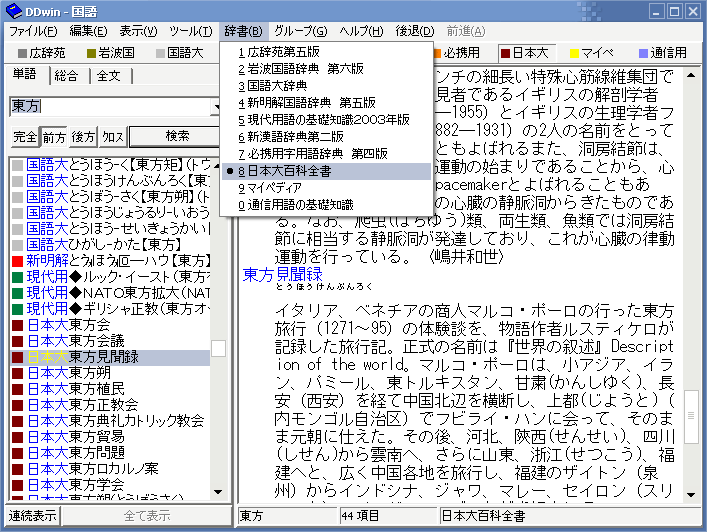This screenshot has width=707, height=532.
Task: Select the マイペ dictionary toolbar button
Action: point(592,53)
